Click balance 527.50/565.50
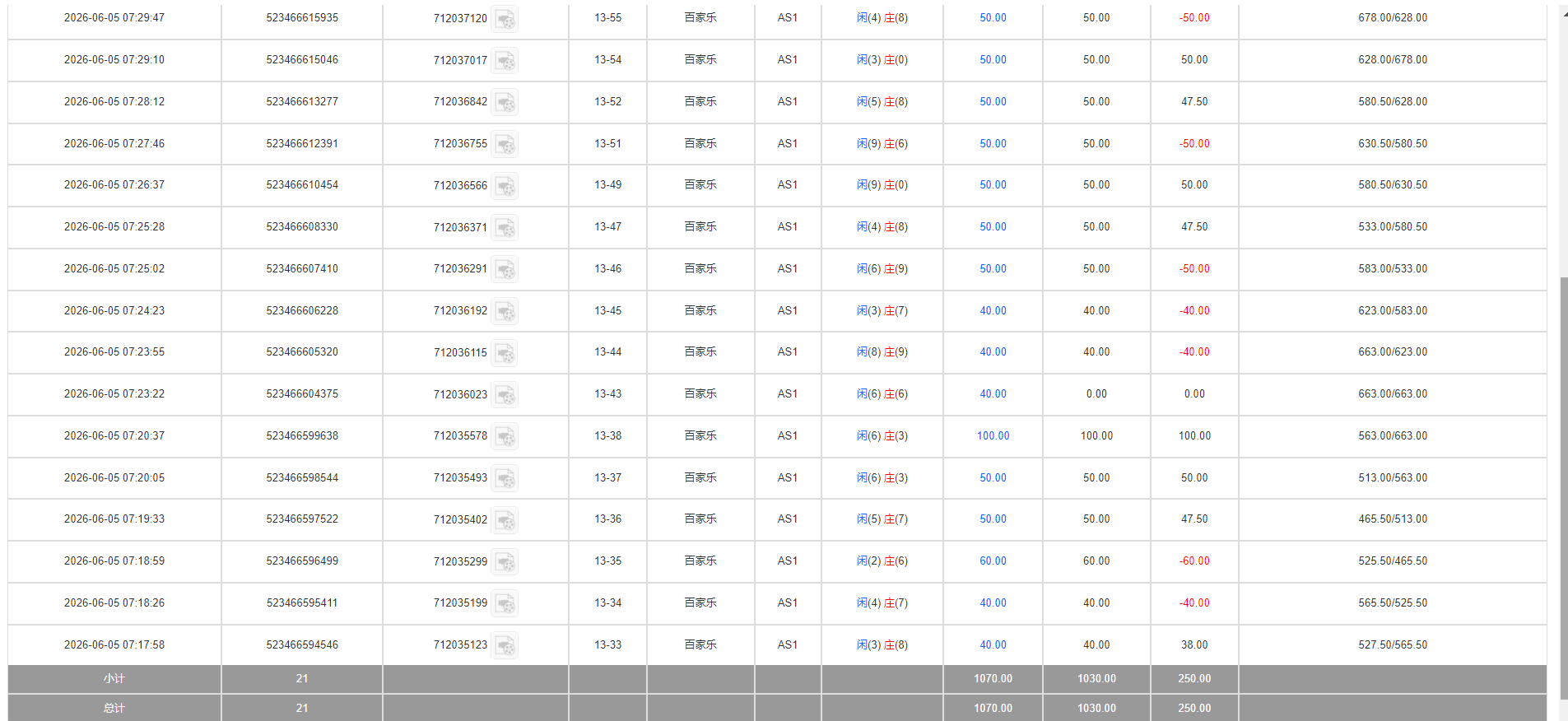This screenshot has width=1568, height=721. 1393,644
